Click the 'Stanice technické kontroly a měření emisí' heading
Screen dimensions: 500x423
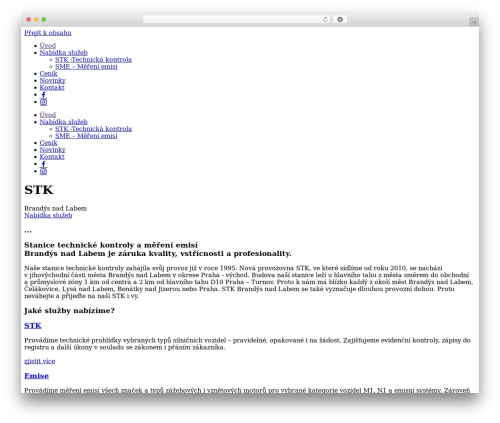111,245
